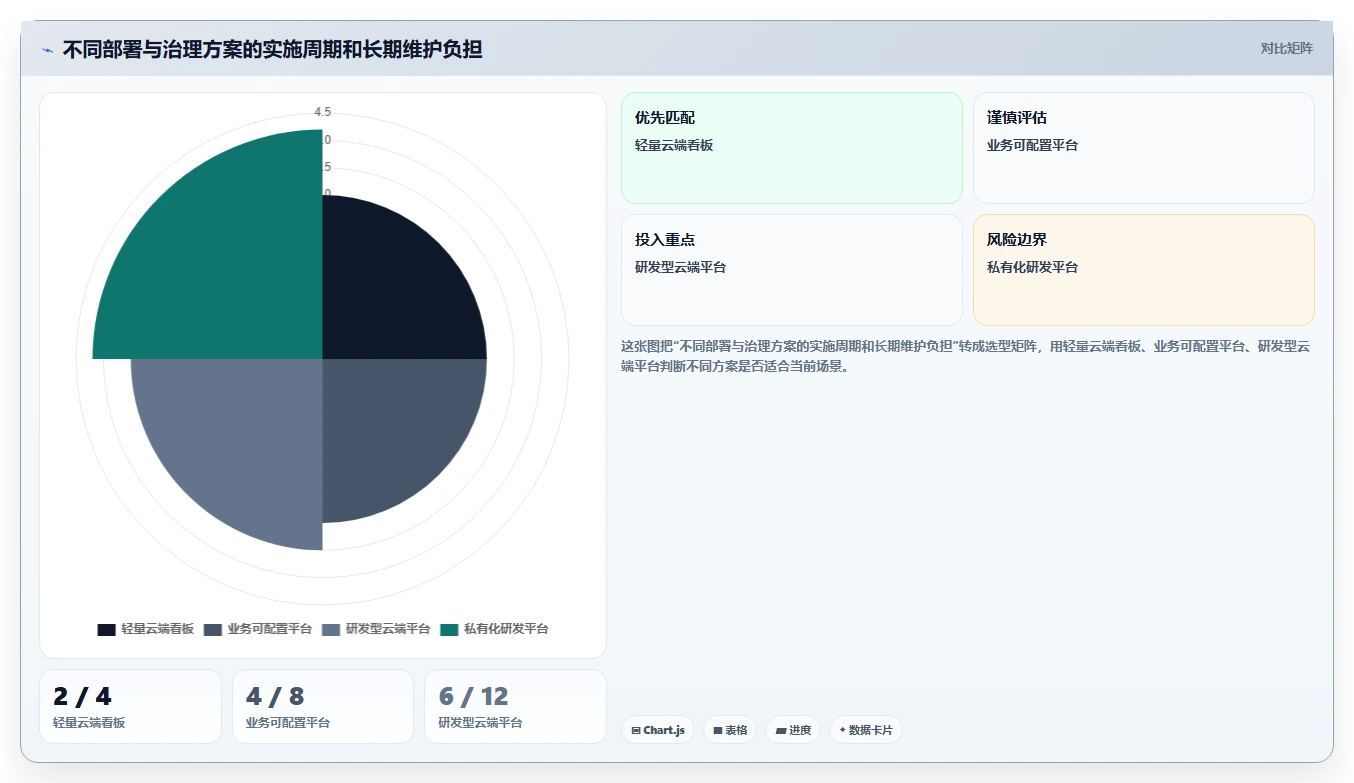Open the 优先匹配 matrix card
The image size is (1354, 783).
[x=792, y=148]
